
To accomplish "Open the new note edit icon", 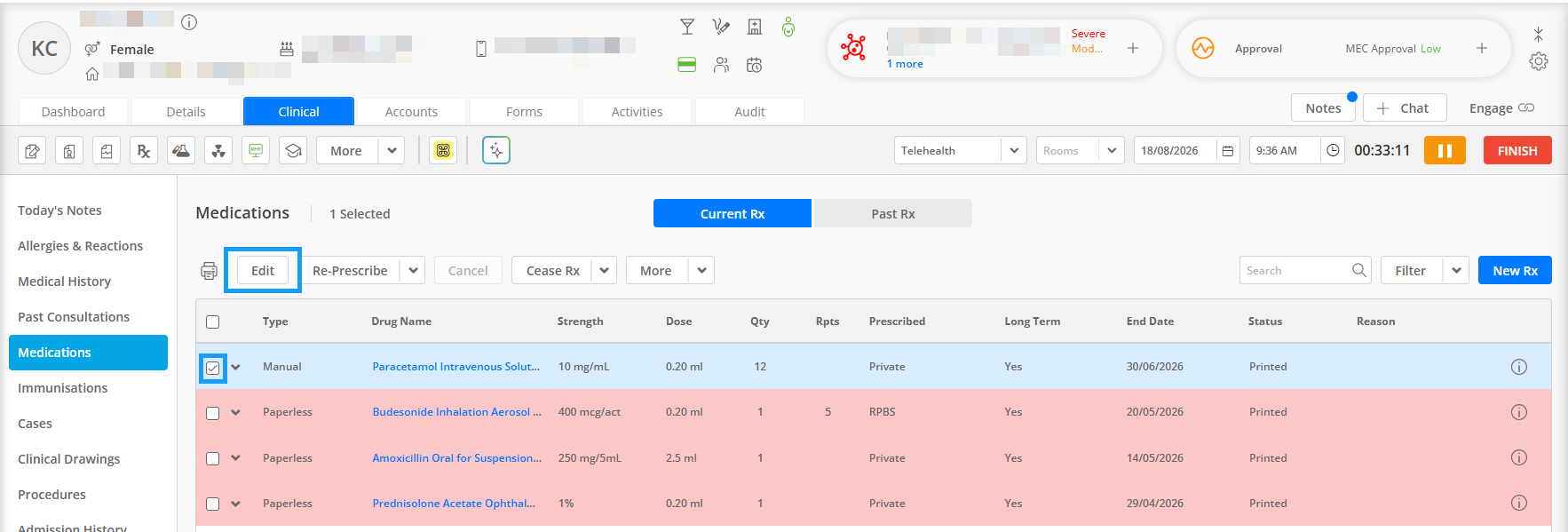I will point(33,151).
